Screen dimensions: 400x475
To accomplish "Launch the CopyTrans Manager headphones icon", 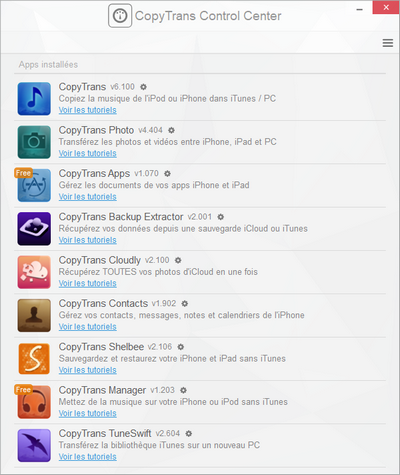I will tap(34, 402).
